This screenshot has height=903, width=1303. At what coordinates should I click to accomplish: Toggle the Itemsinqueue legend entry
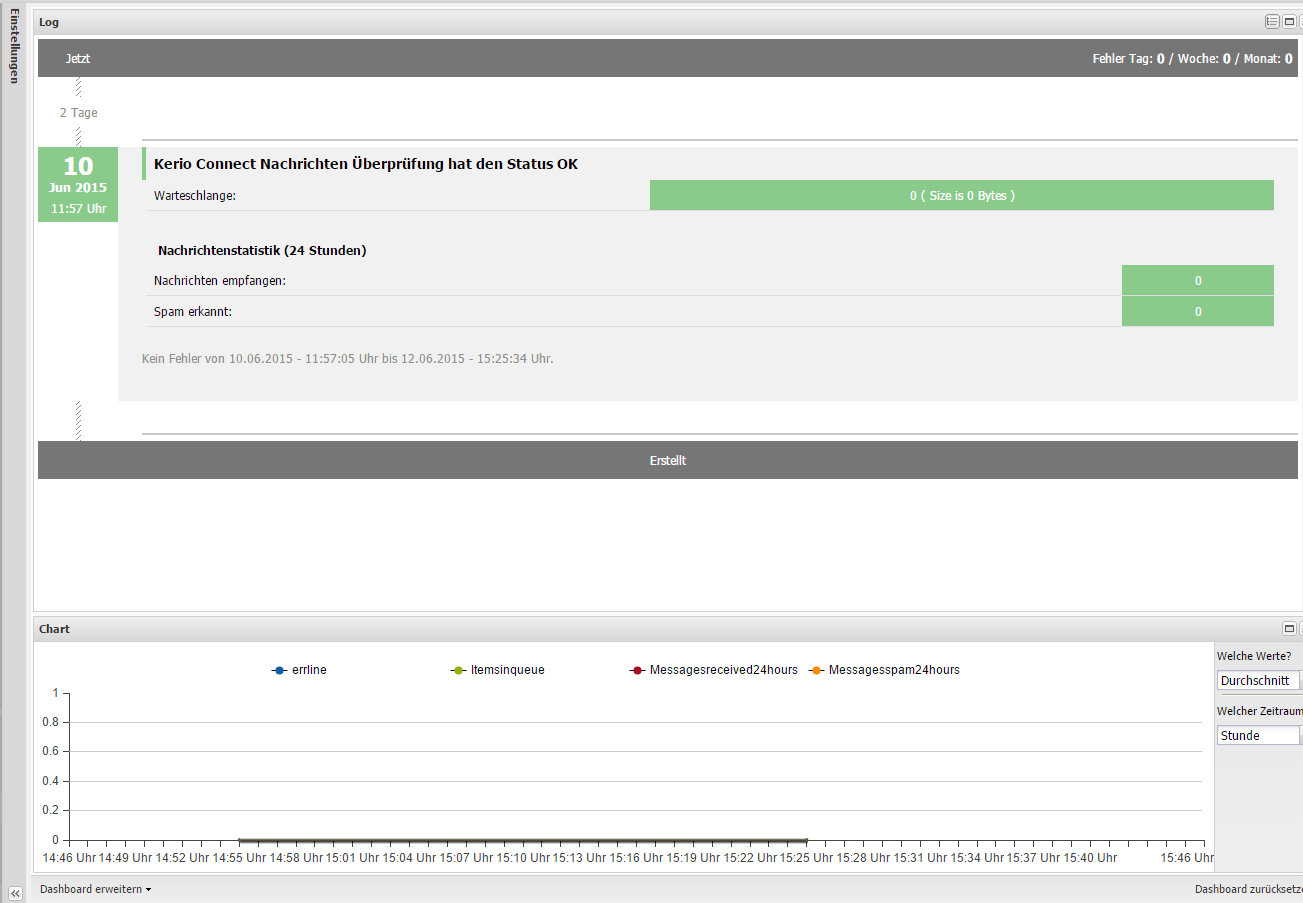coord(498,670)
